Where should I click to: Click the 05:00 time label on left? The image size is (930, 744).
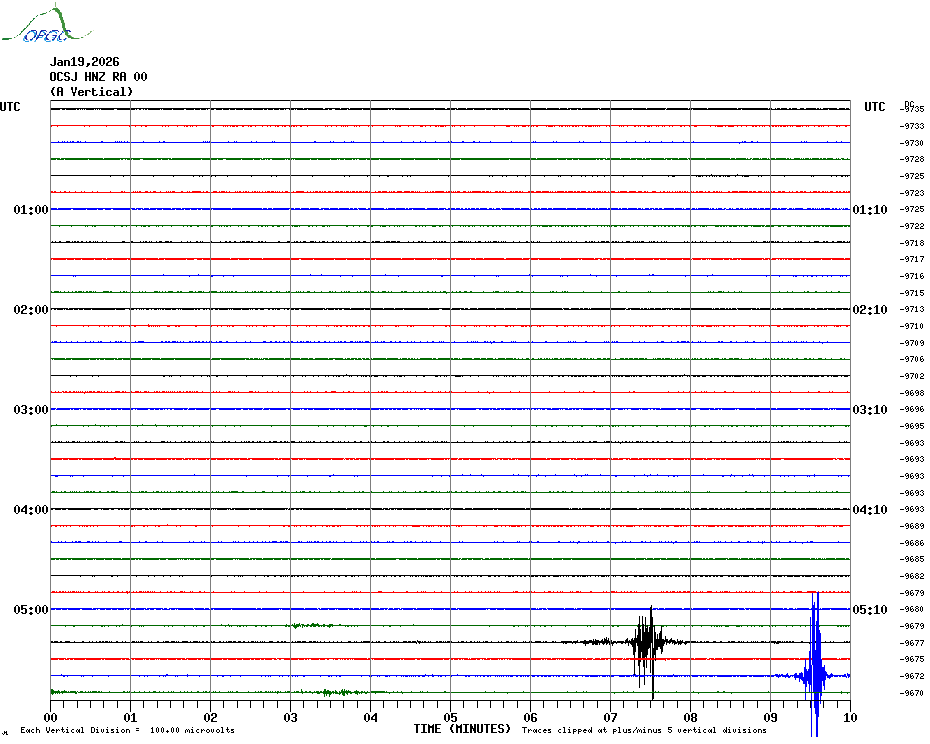pyautogui.click(x=31, y=610)
